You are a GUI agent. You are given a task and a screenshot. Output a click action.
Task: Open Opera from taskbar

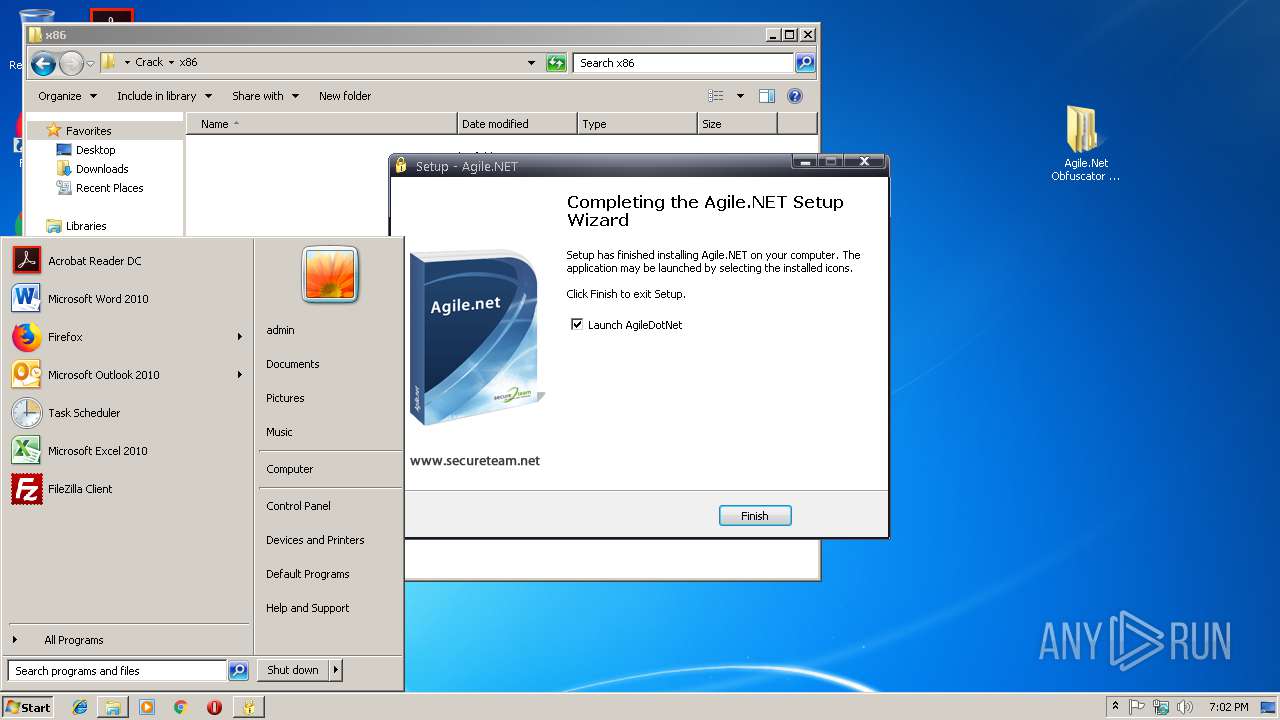pyautogui.click(x=214, y=707)
